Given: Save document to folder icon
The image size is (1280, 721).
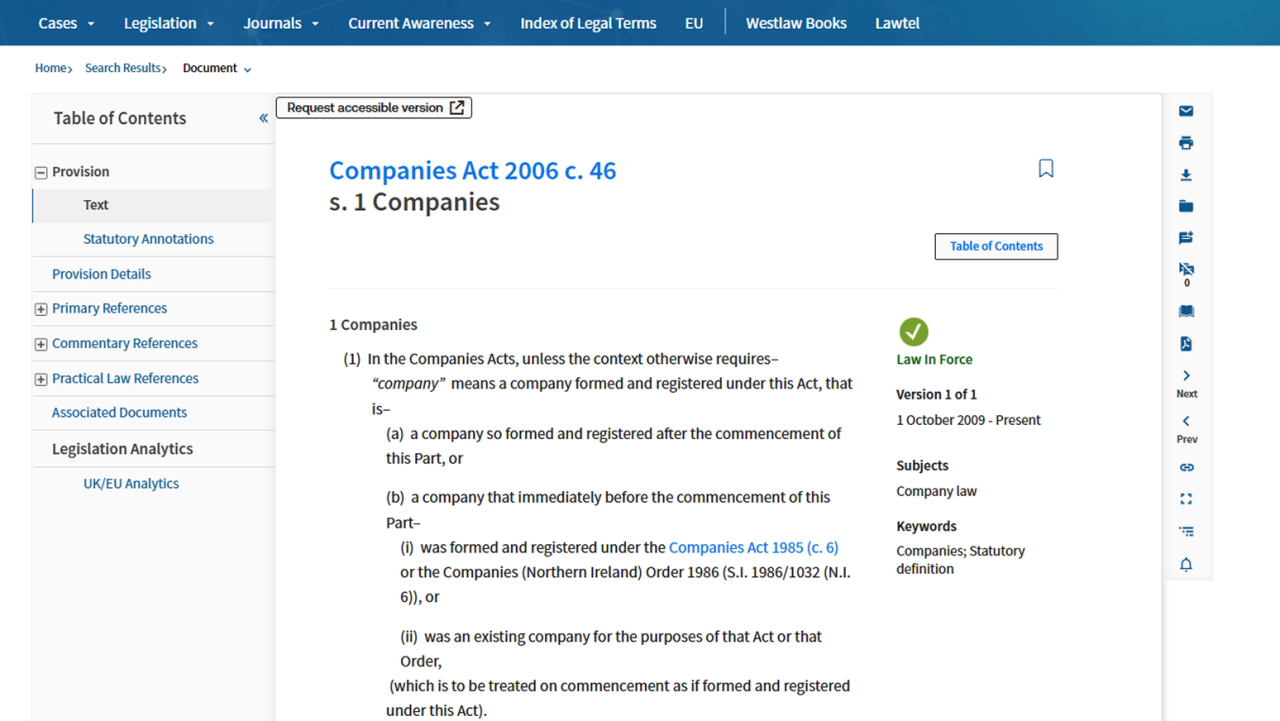Looking at the screenshot, I should click(1186, 206).
